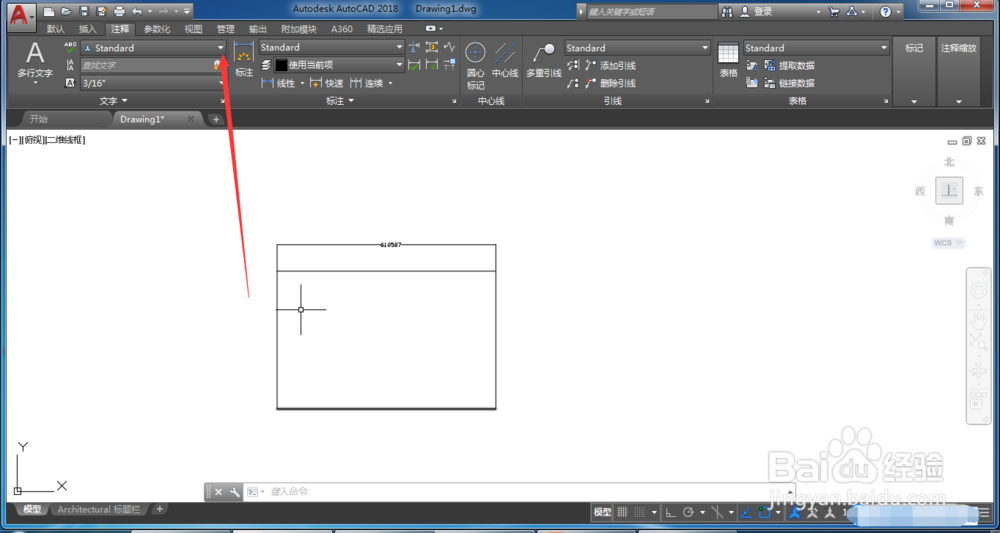The height and width of the screenshot is (533, 1000).
Task: Click the Multileader (多重引线) tool
Action: pos(543,61)
